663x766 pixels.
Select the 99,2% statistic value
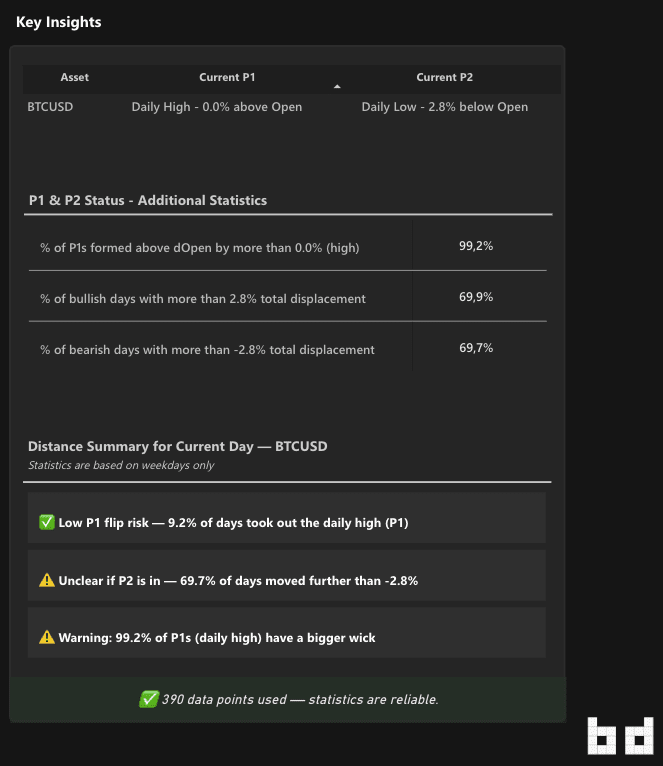[x=476, y=246]
